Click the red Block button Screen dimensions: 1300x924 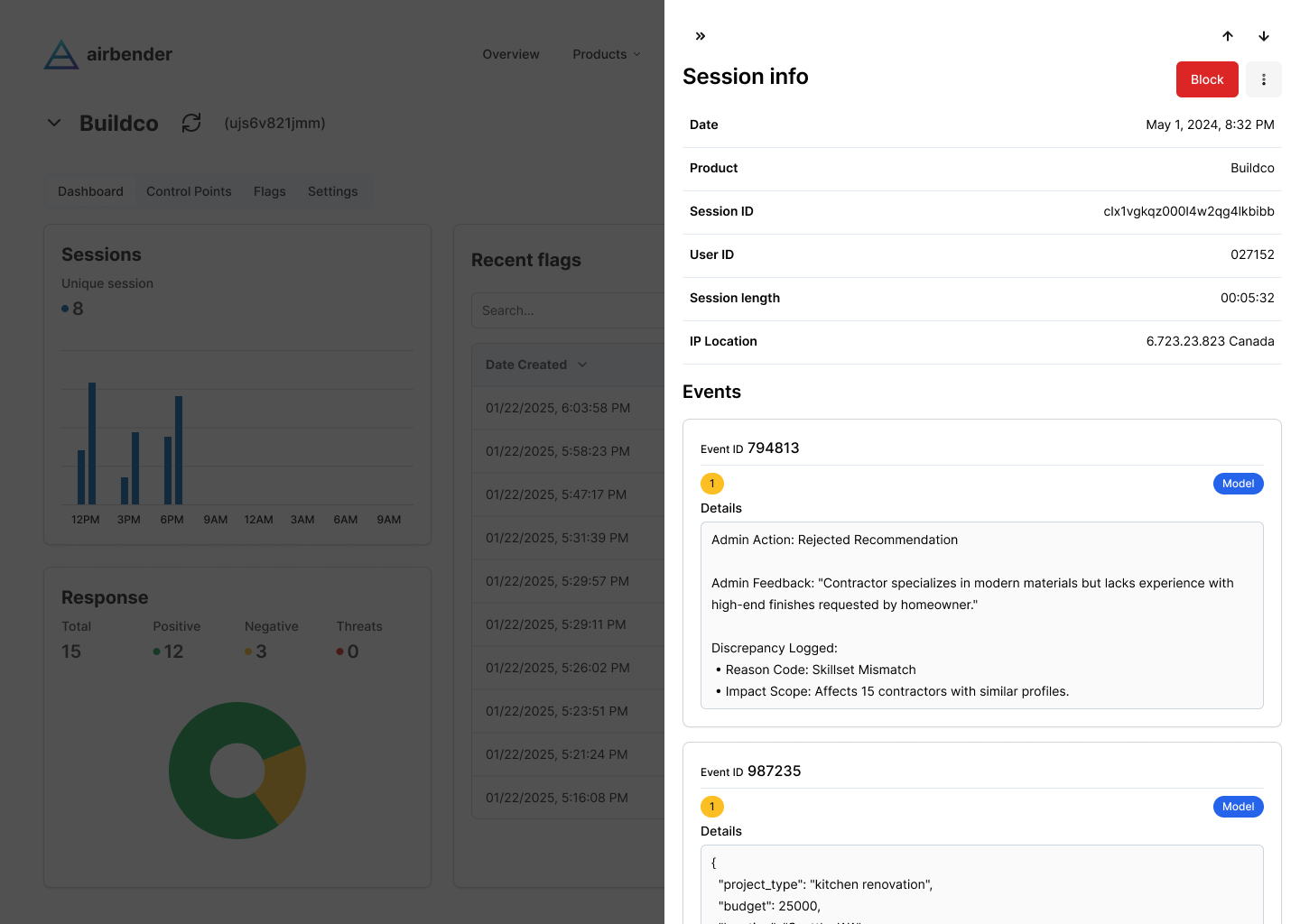1207,79
